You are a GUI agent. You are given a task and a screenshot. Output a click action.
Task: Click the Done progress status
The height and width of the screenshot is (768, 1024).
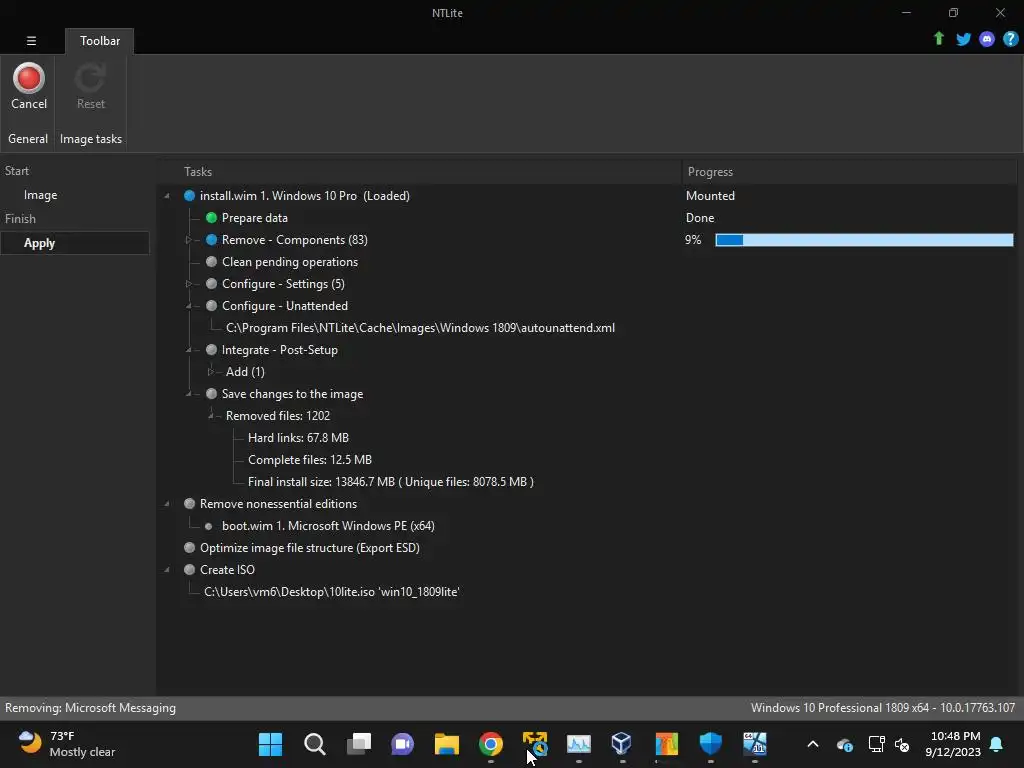[699, 217]
